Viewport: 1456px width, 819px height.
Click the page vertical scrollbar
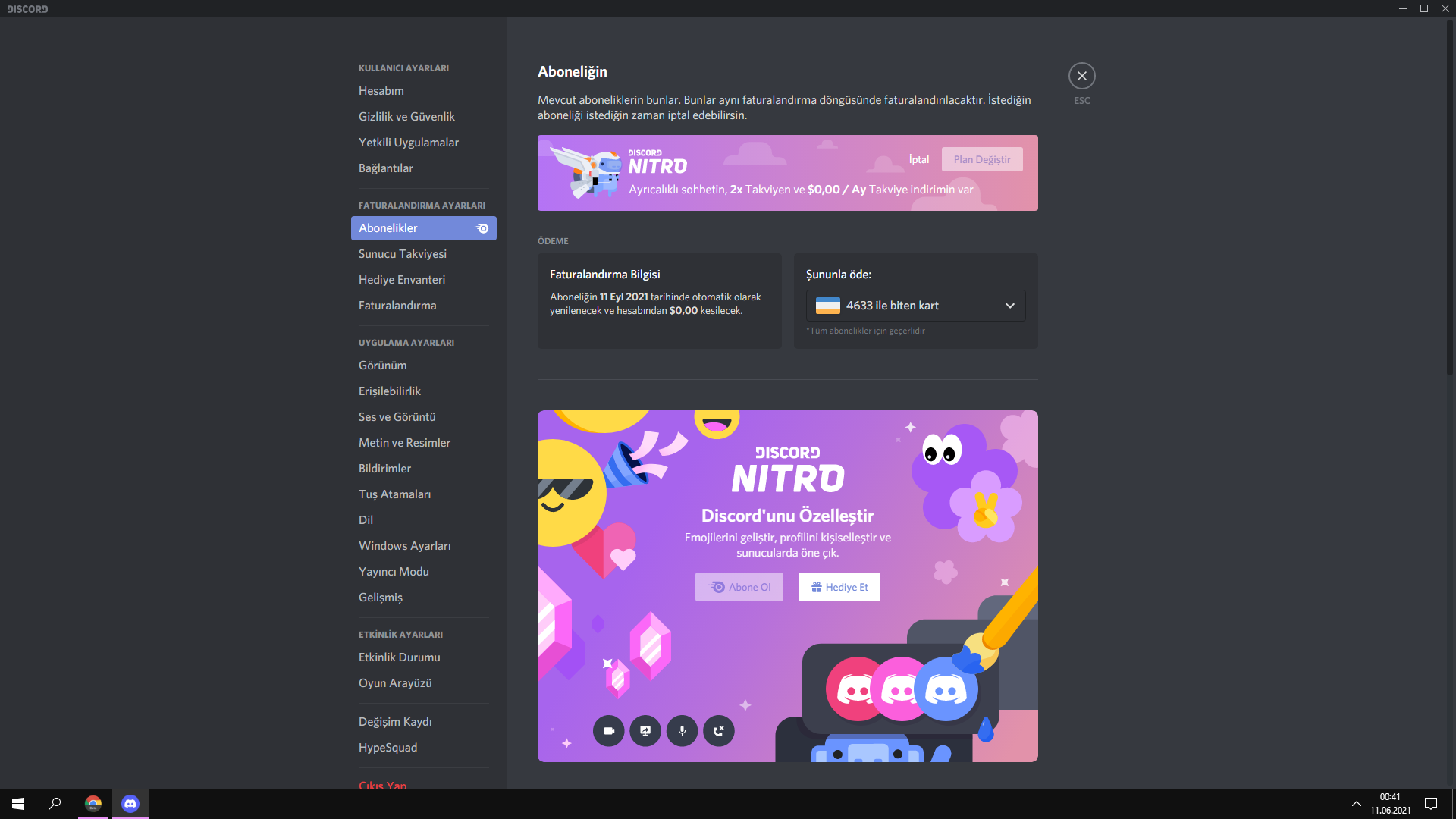(1450, 197)
